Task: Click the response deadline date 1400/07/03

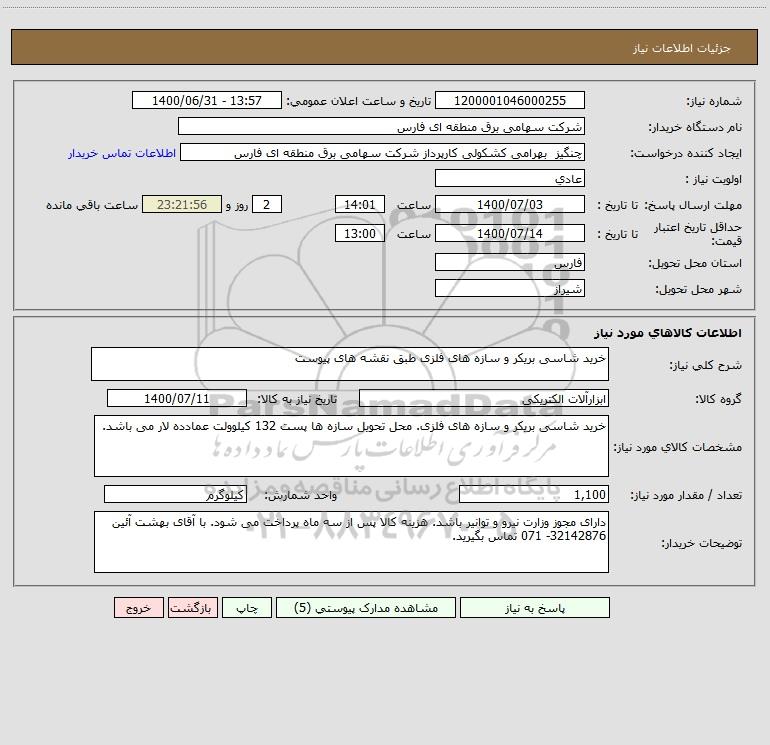Action: 510,204
